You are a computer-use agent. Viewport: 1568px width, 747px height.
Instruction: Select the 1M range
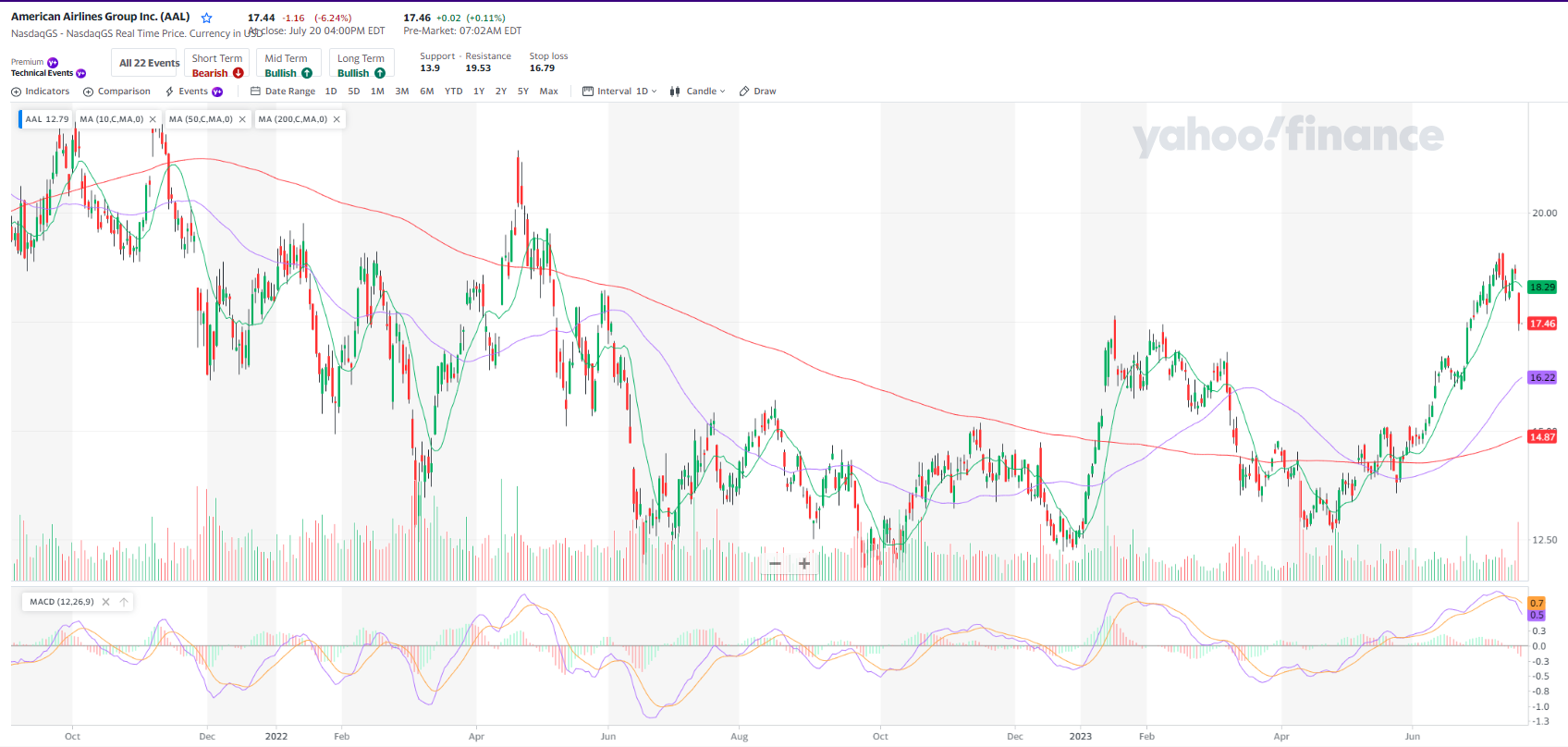tap(377, 92)
